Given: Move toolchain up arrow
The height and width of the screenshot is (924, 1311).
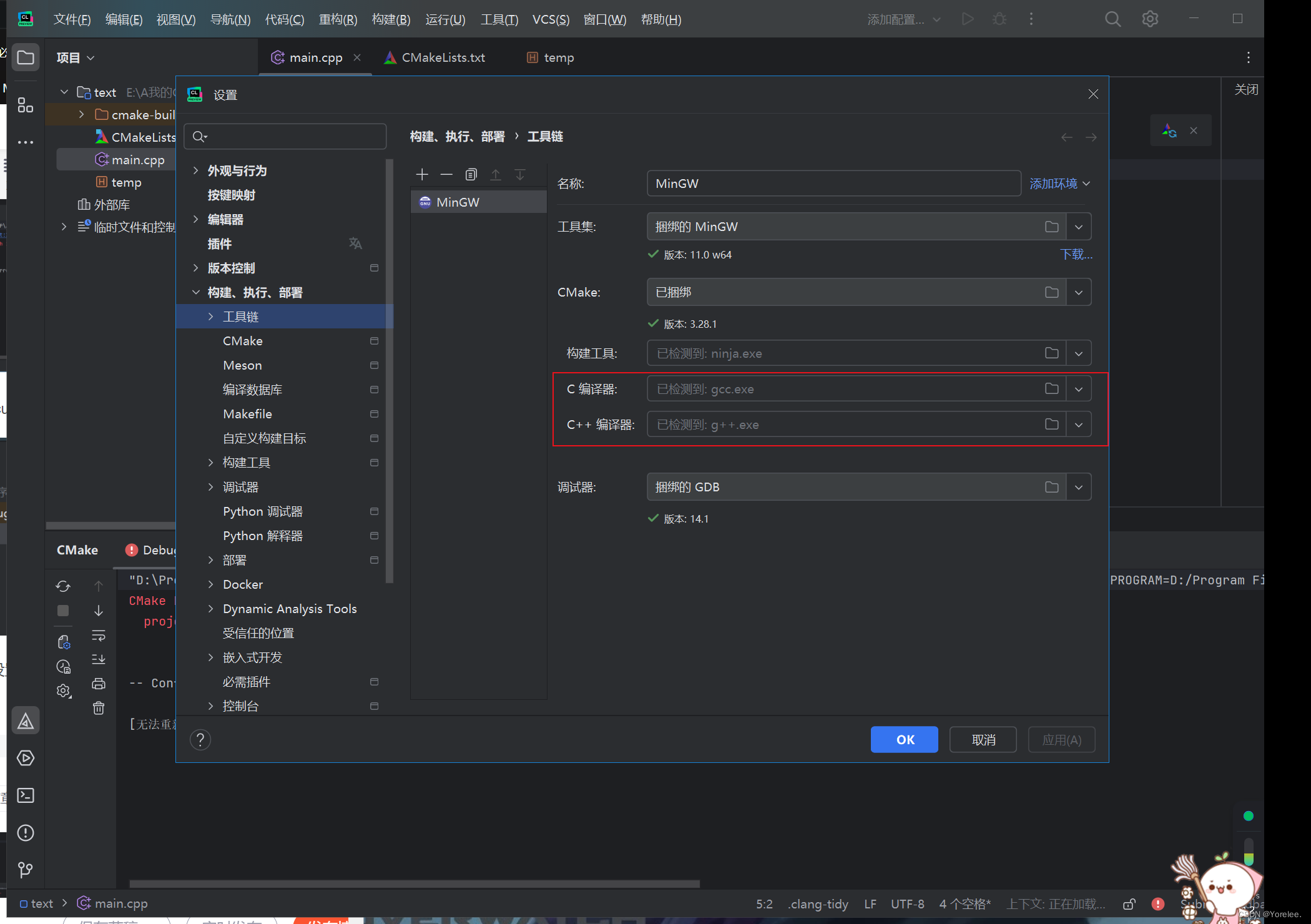Looking at the screenshot, I should [496, 175].
